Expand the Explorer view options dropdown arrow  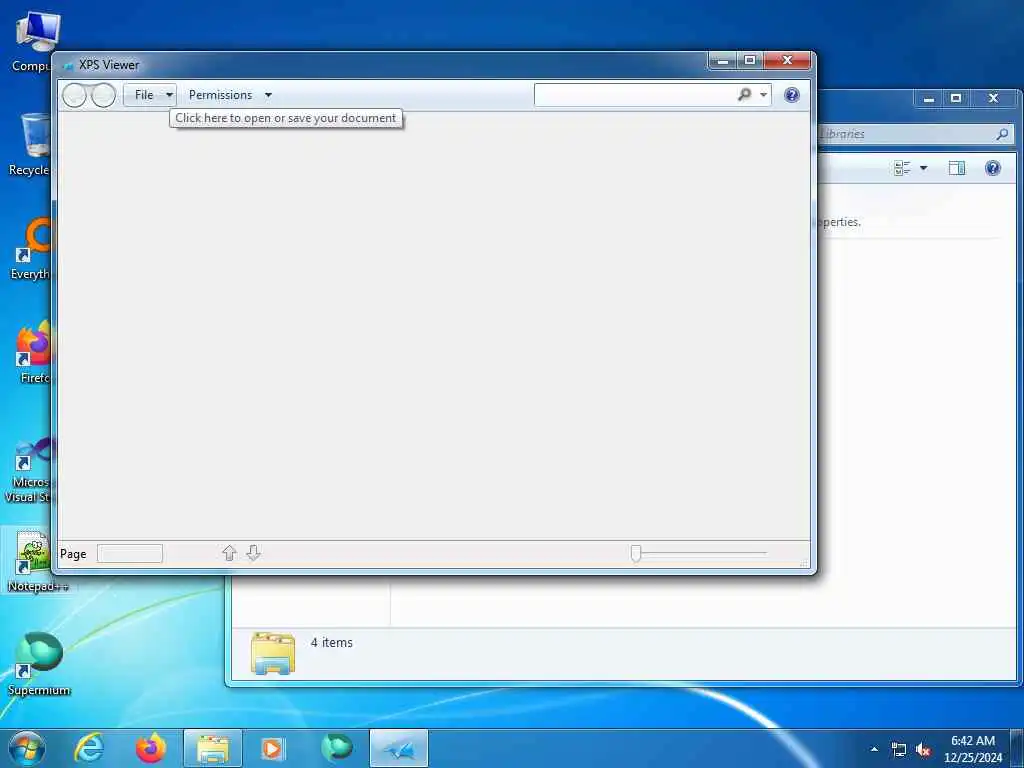pyautogui.click(x=923, y=168)
